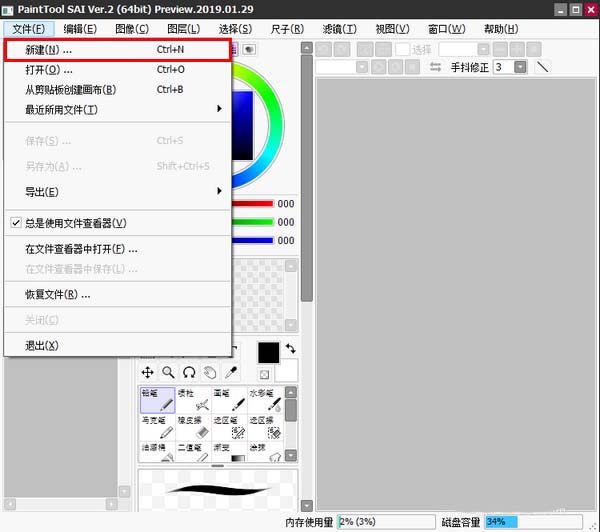Click the blue RGB slider
The image size is (600, 532).
tap(253, 240)
